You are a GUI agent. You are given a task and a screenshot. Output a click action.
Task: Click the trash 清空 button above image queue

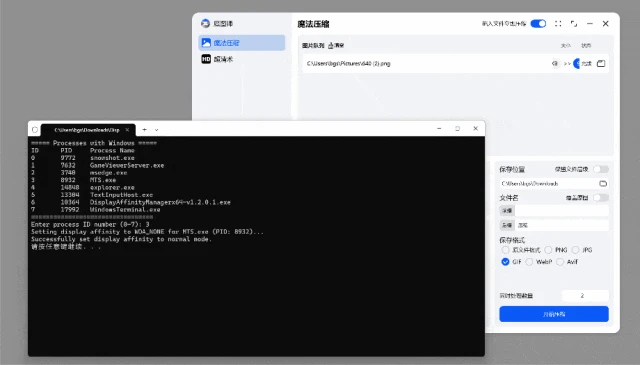point(336,45)
